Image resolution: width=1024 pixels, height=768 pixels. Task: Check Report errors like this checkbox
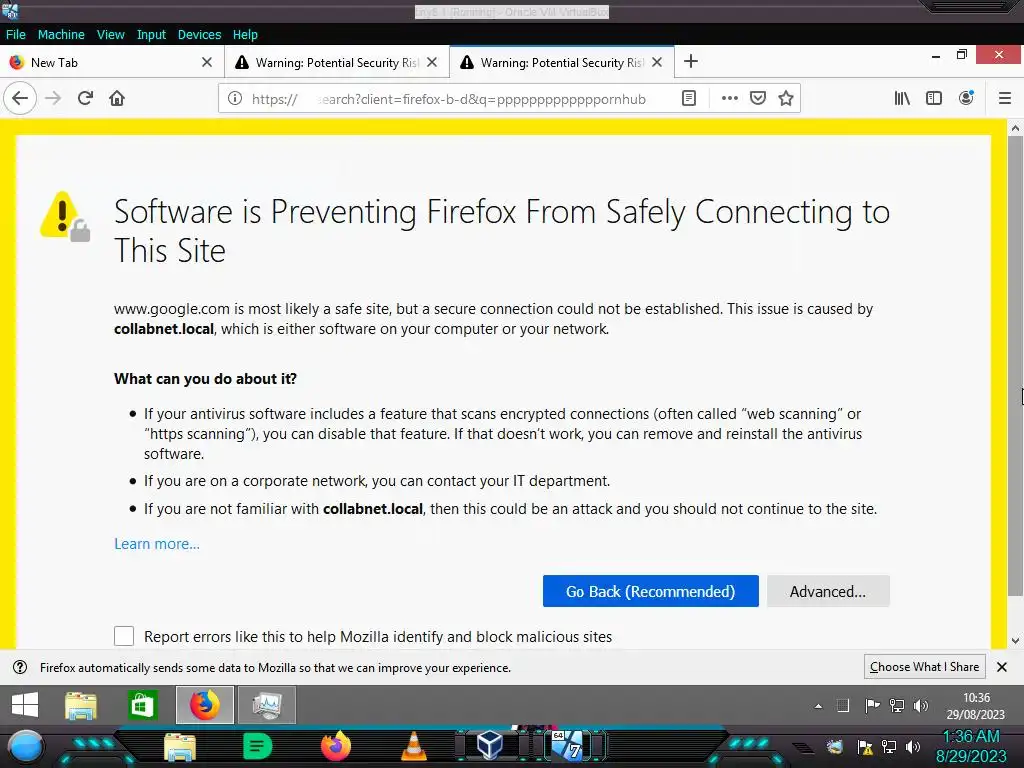(x=124, y=636)
